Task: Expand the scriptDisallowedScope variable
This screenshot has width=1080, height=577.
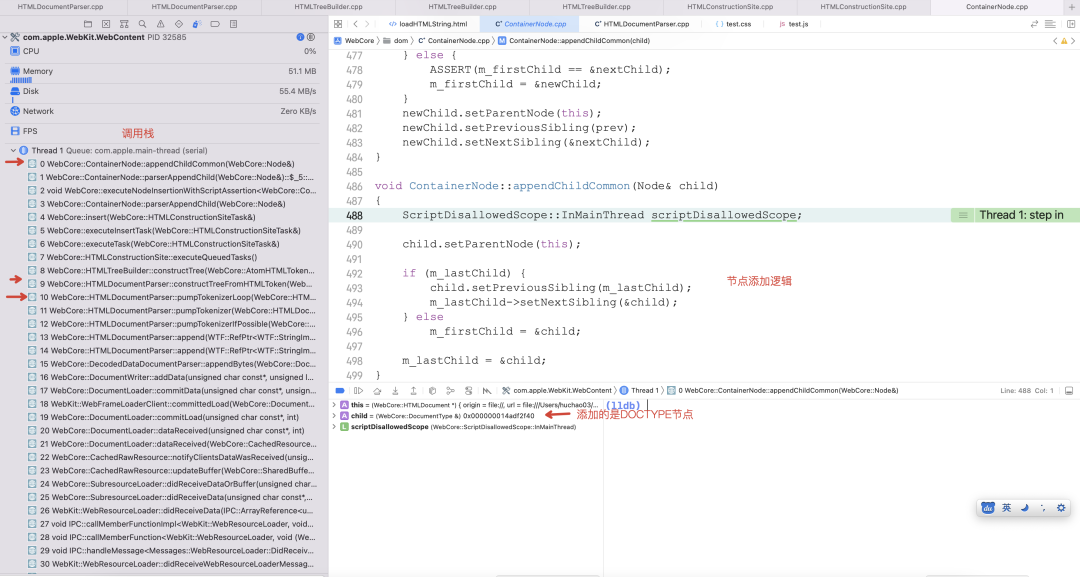Action: pos(334,427)
